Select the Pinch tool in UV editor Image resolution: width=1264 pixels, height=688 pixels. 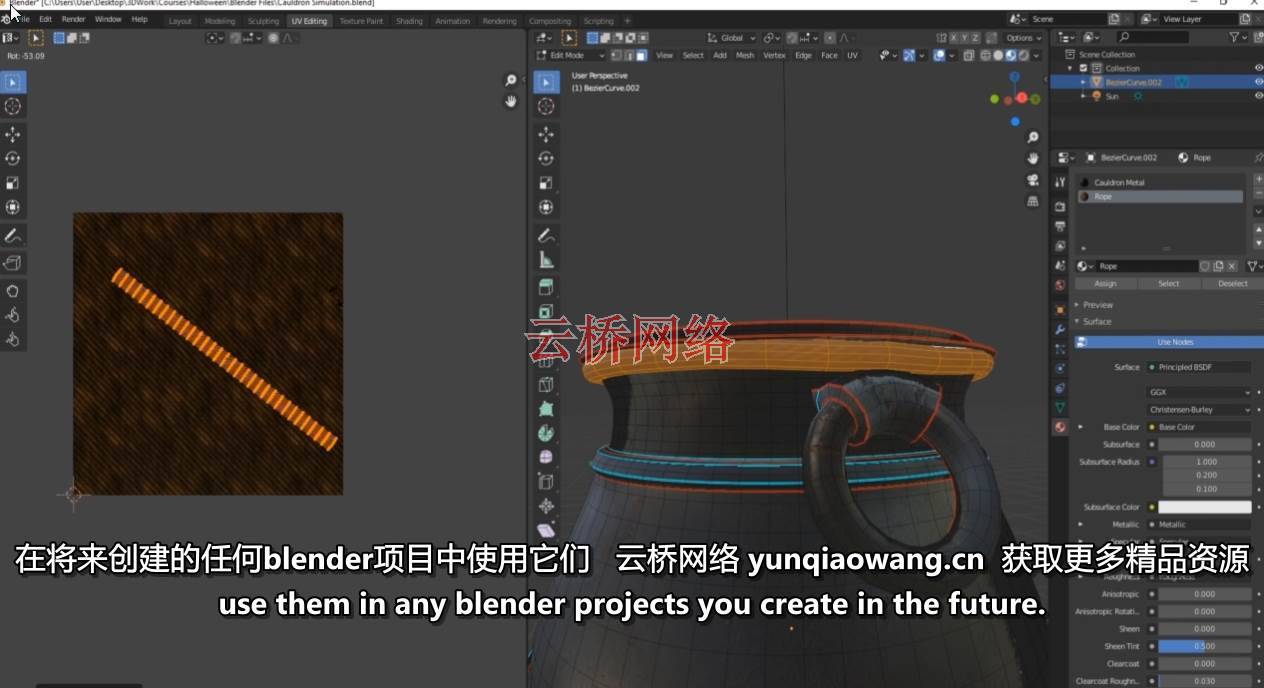coord(13,339)
